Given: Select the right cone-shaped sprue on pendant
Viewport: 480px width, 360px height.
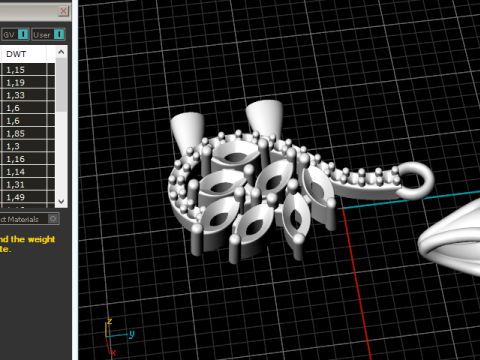Looking at the screenshot, I should pos(264,118).
